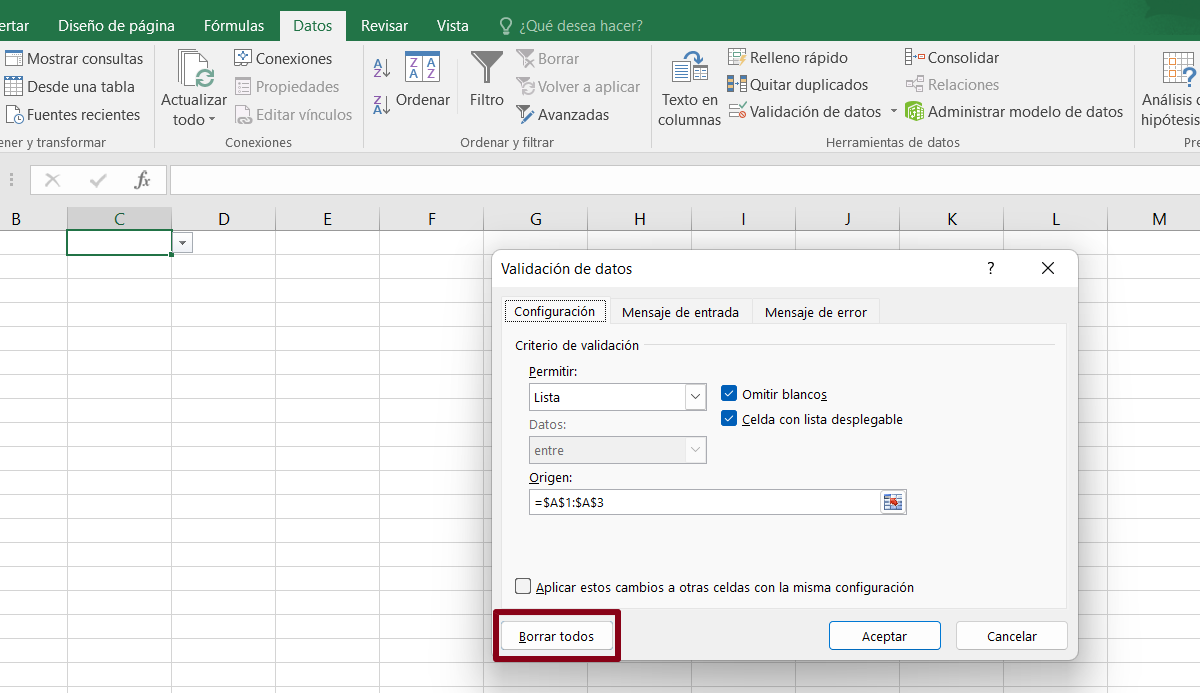Sort ascending A to Z
Screen dimensions: 1200x693
coord(381,68)
